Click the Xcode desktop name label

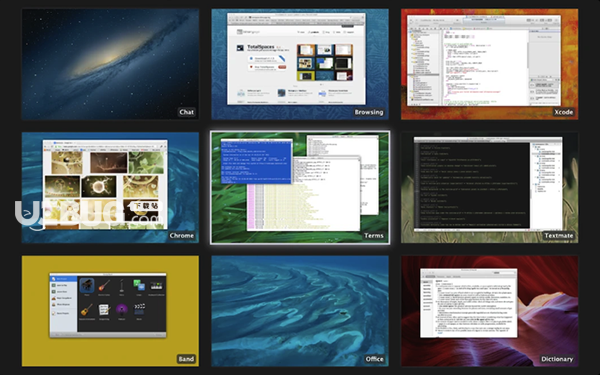[564, 112]
